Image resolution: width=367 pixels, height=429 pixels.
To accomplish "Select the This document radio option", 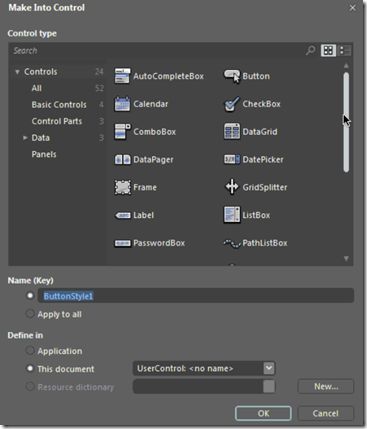I will pos(30,368).
